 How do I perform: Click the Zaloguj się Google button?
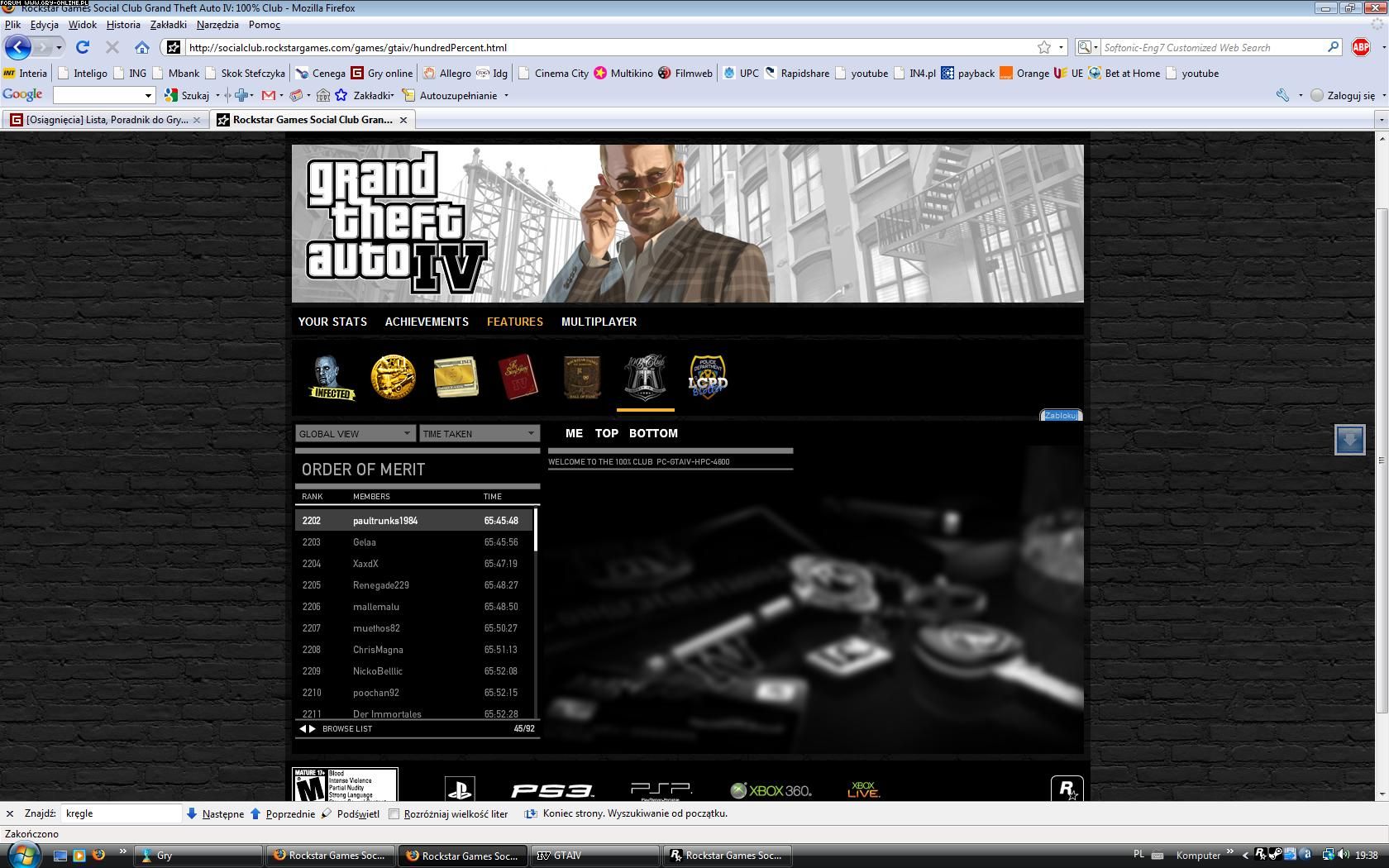[x=1344, y=95]
